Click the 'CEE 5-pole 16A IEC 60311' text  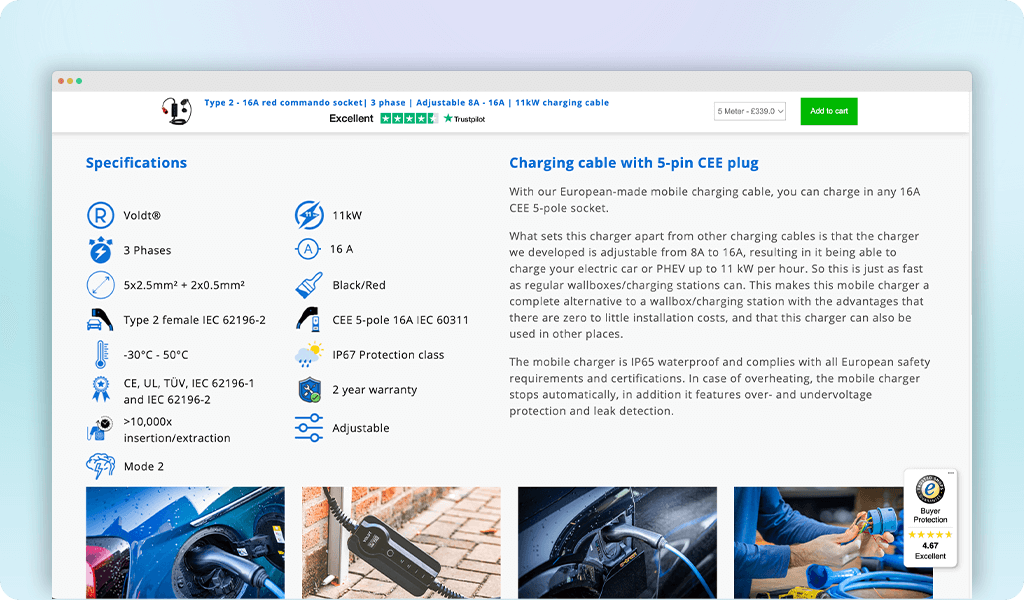[x=400, y=320]
